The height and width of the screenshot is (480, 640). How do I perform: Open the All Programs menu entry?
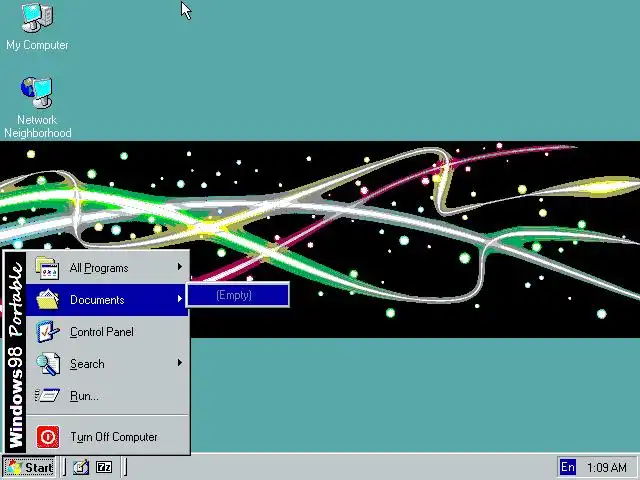pos(107,268)
